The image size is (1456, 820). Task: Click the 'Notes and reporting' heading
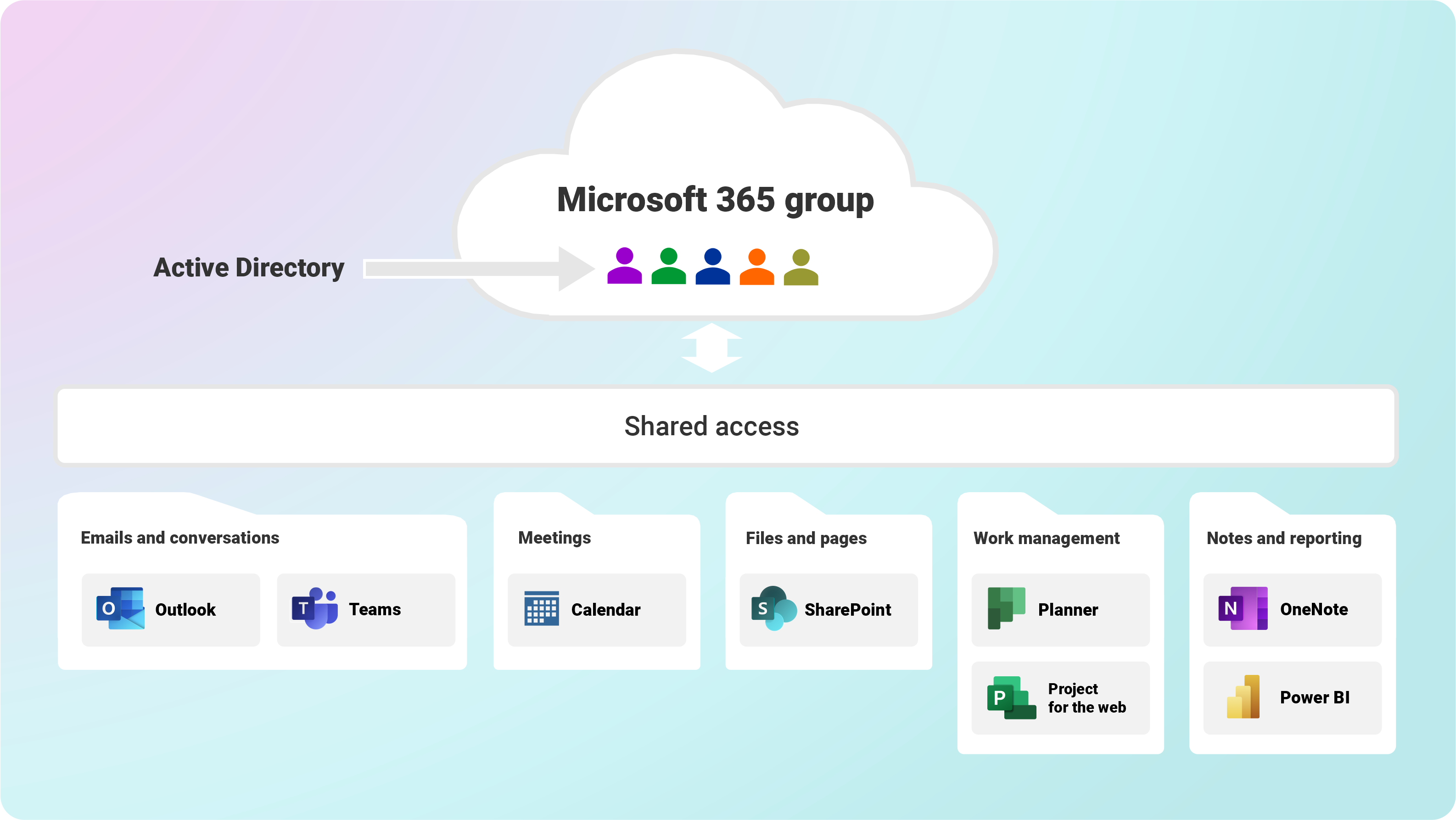coord(1284,539)
